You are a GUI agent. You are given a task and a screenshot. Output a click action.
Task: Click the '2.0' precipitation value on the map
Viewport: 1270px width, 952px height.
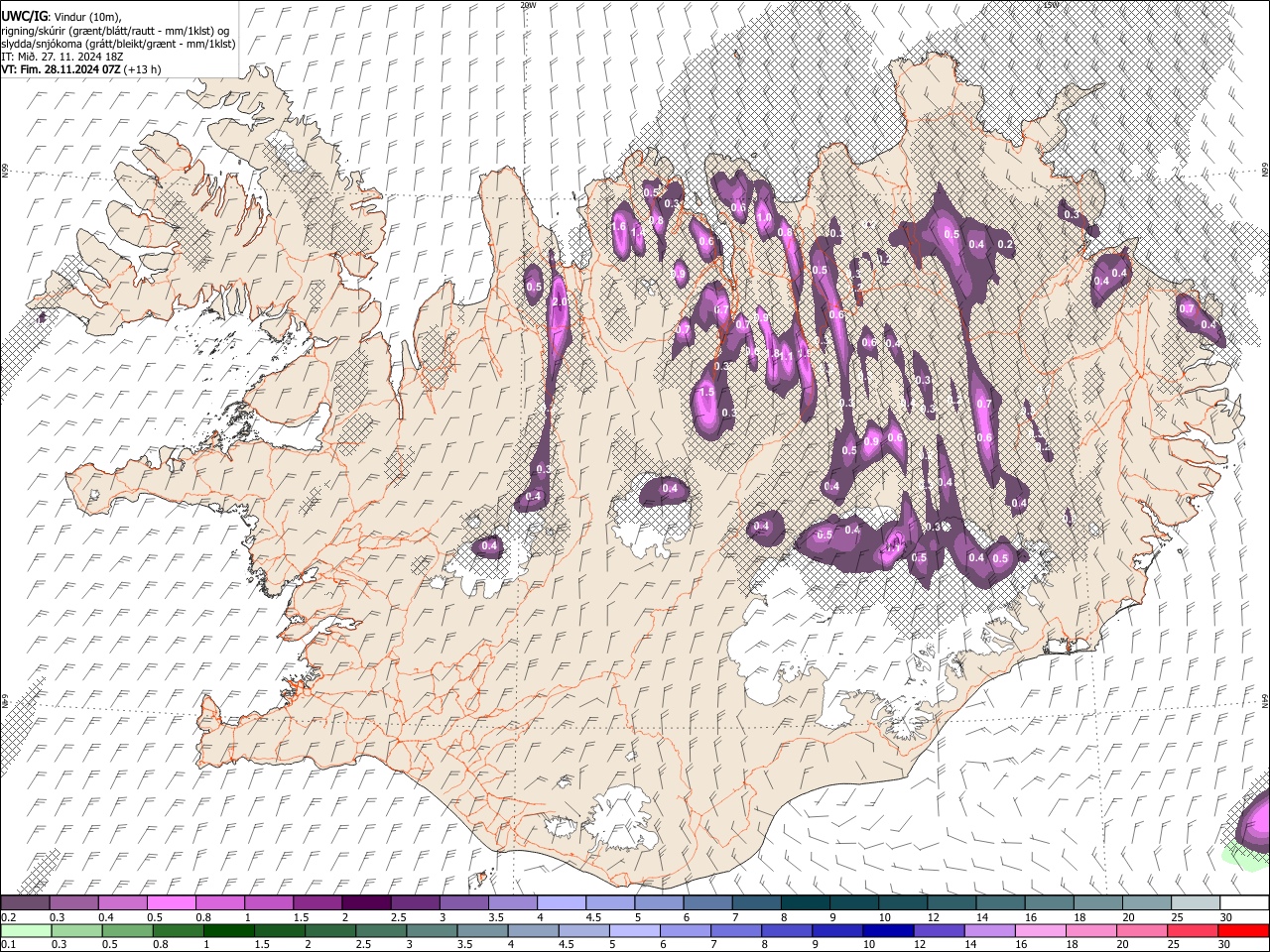[x=560, y=302]
